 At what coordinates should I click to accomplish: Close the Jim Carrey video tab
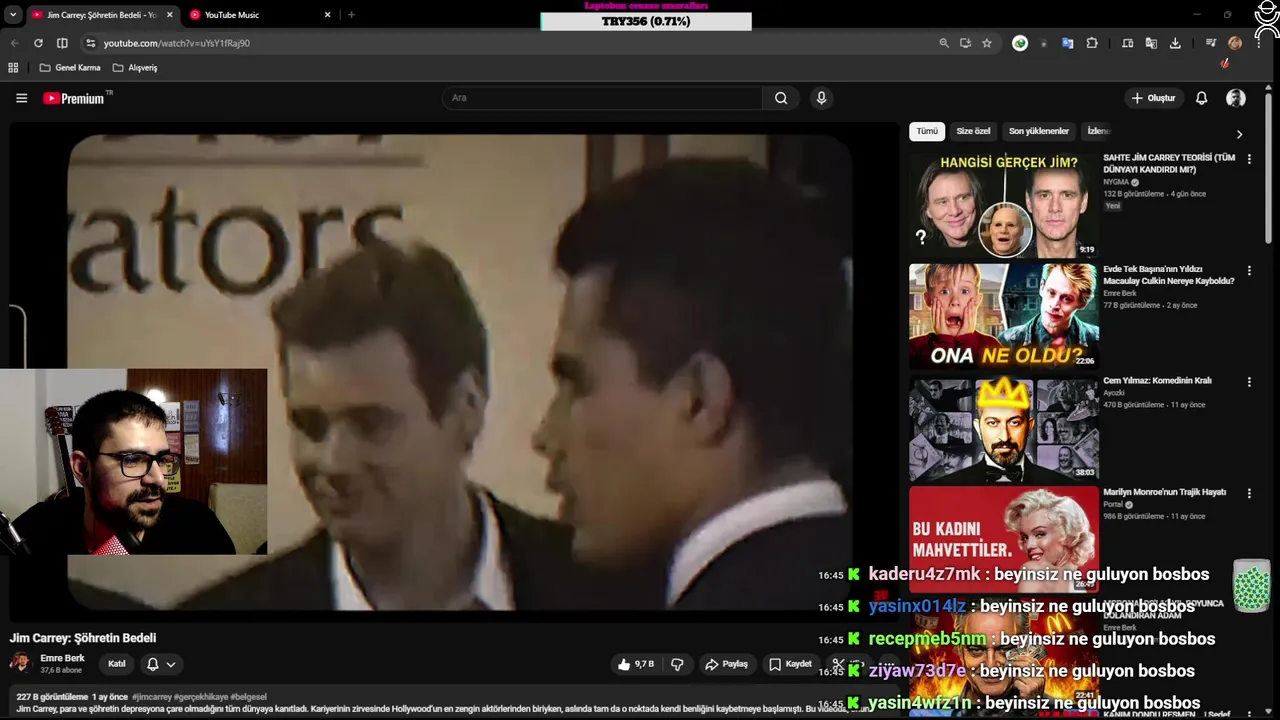pos(169,15)
